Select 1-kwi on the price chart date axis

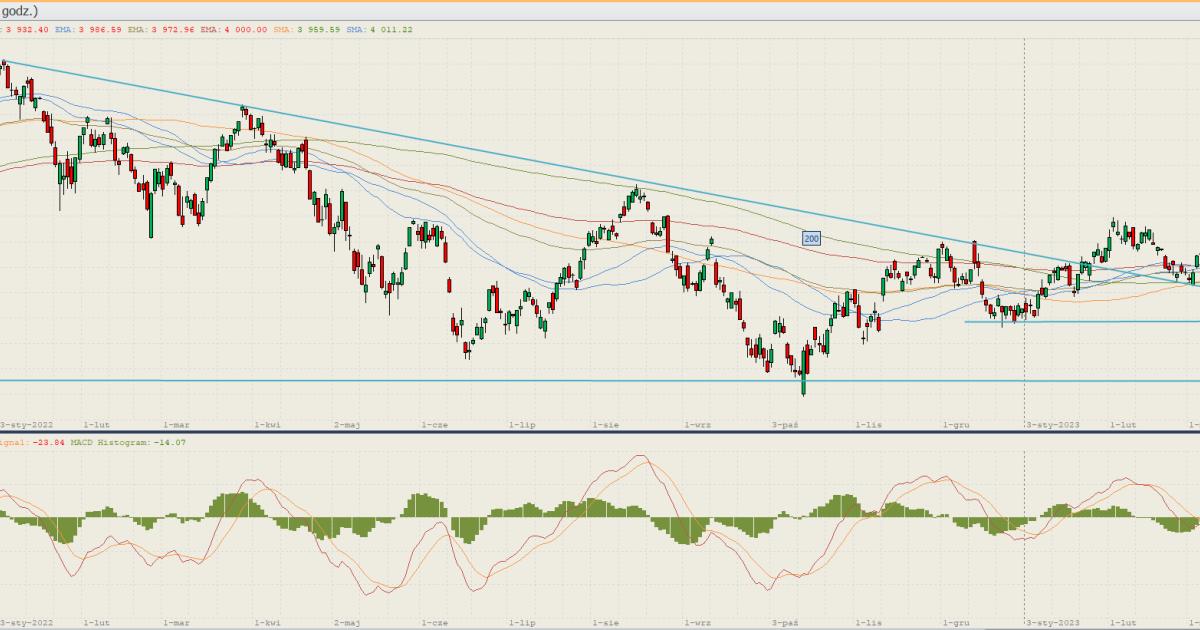tap(267, 425)
